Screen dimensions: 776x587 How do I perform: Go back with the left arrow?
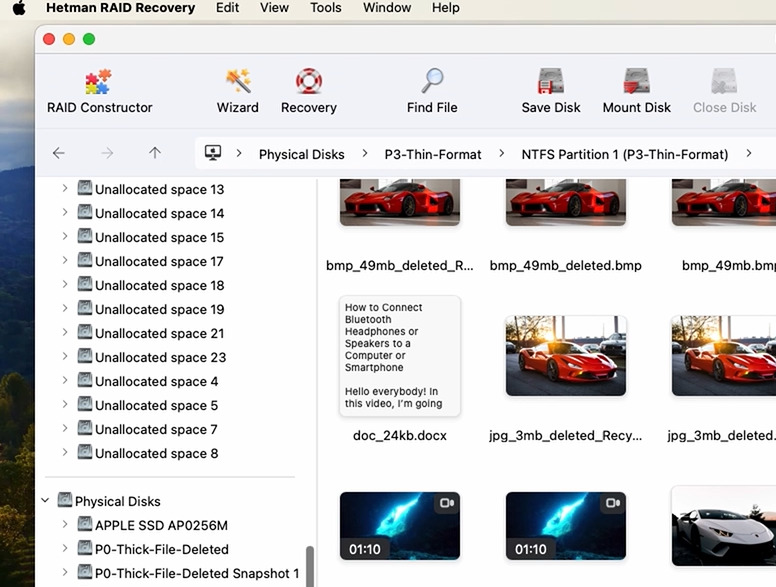point(58,153)
